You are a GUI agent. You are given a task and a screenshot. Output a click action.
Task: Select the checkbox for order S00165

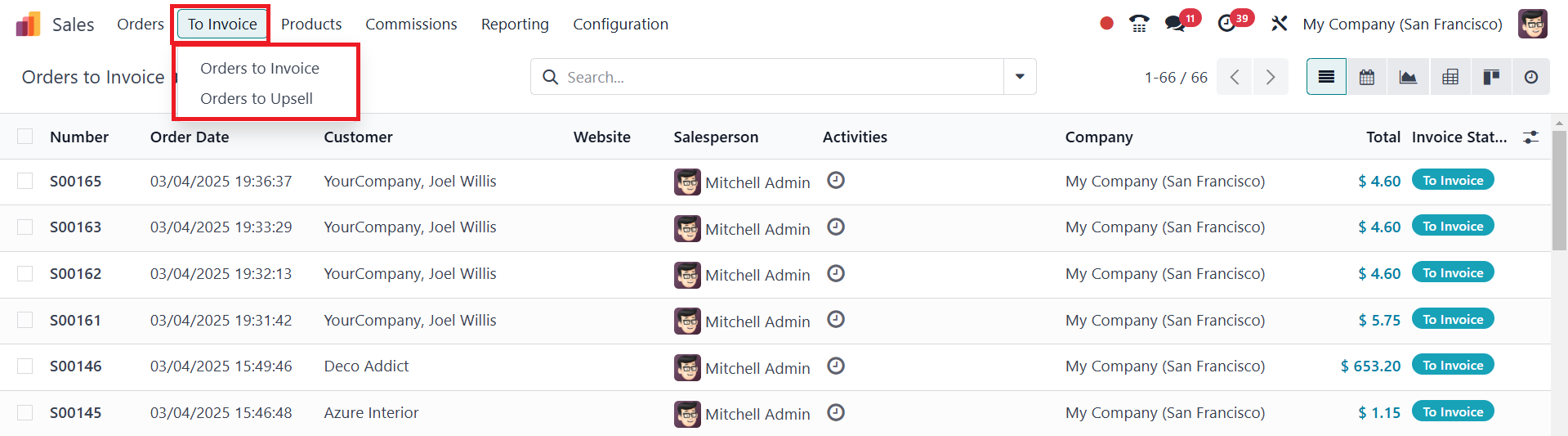(x=25, y=181)
